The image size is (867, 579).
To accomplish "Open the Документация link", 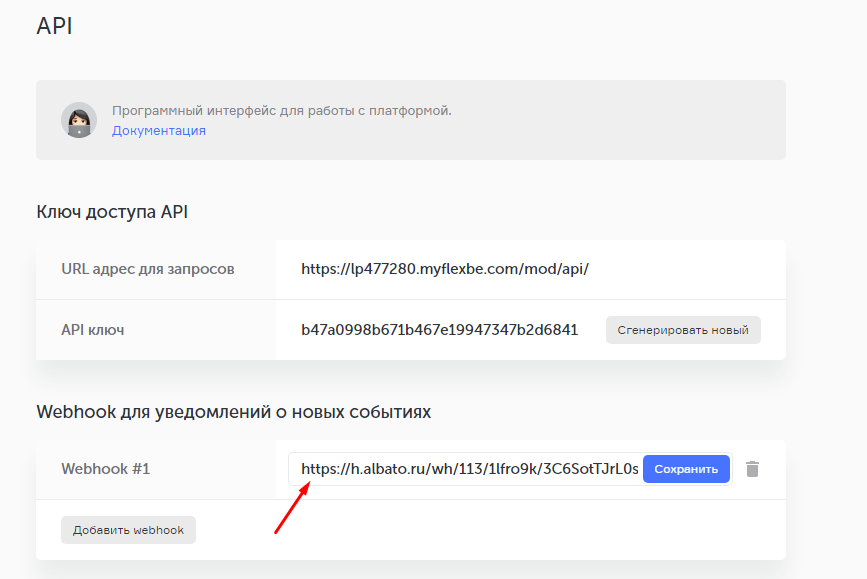I will point(158,131).
